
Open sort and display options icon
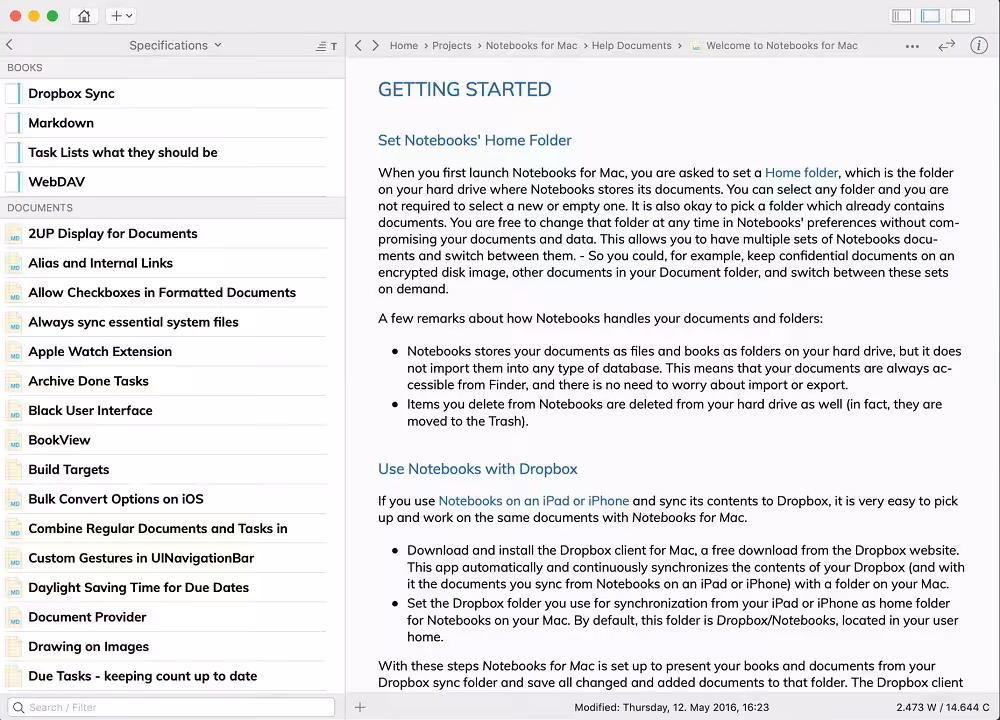[x=327, y=46]
